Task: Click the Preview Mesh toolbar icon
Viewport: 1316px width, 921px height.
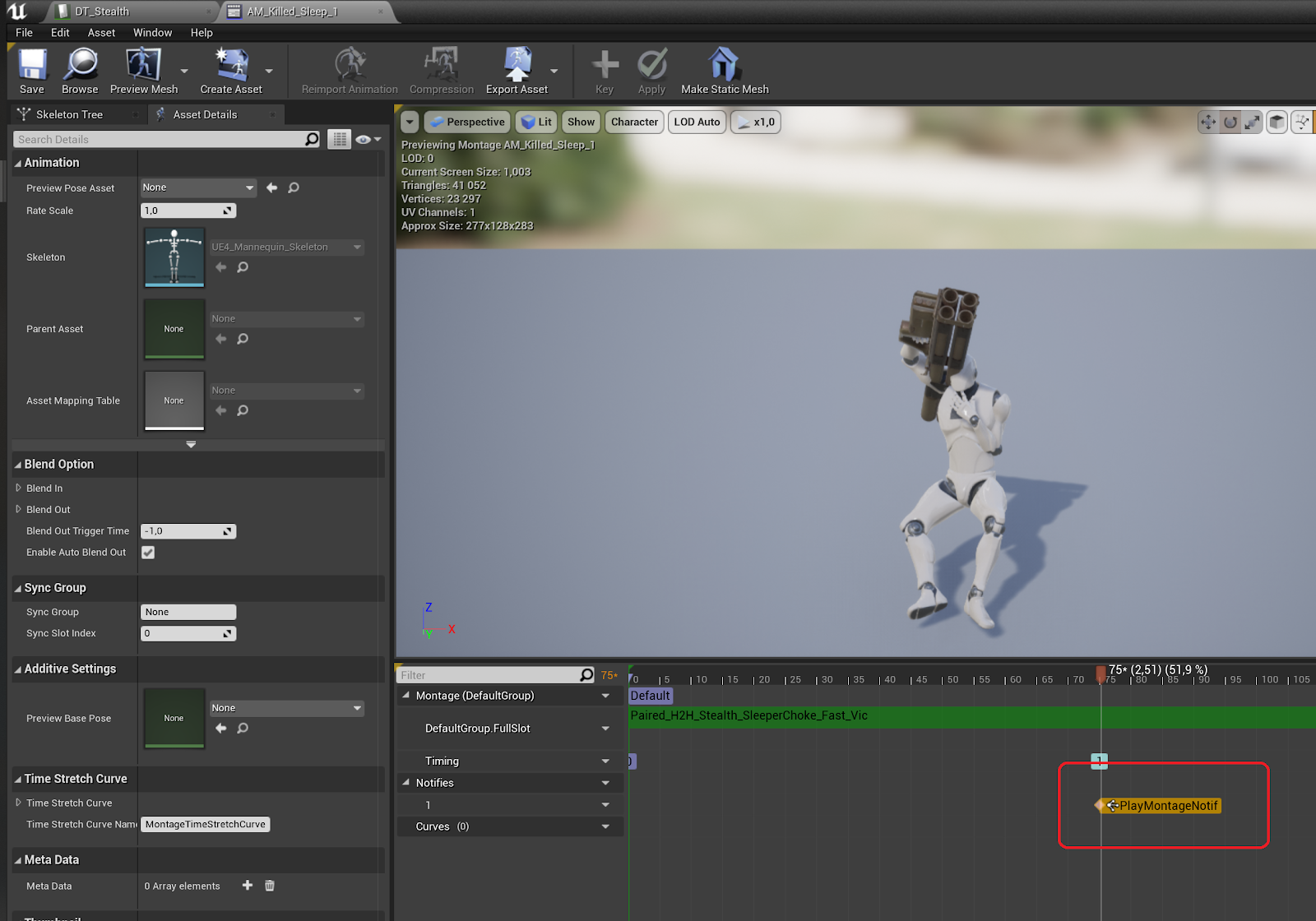Action: pyautogui.click(x=143, y=66)
